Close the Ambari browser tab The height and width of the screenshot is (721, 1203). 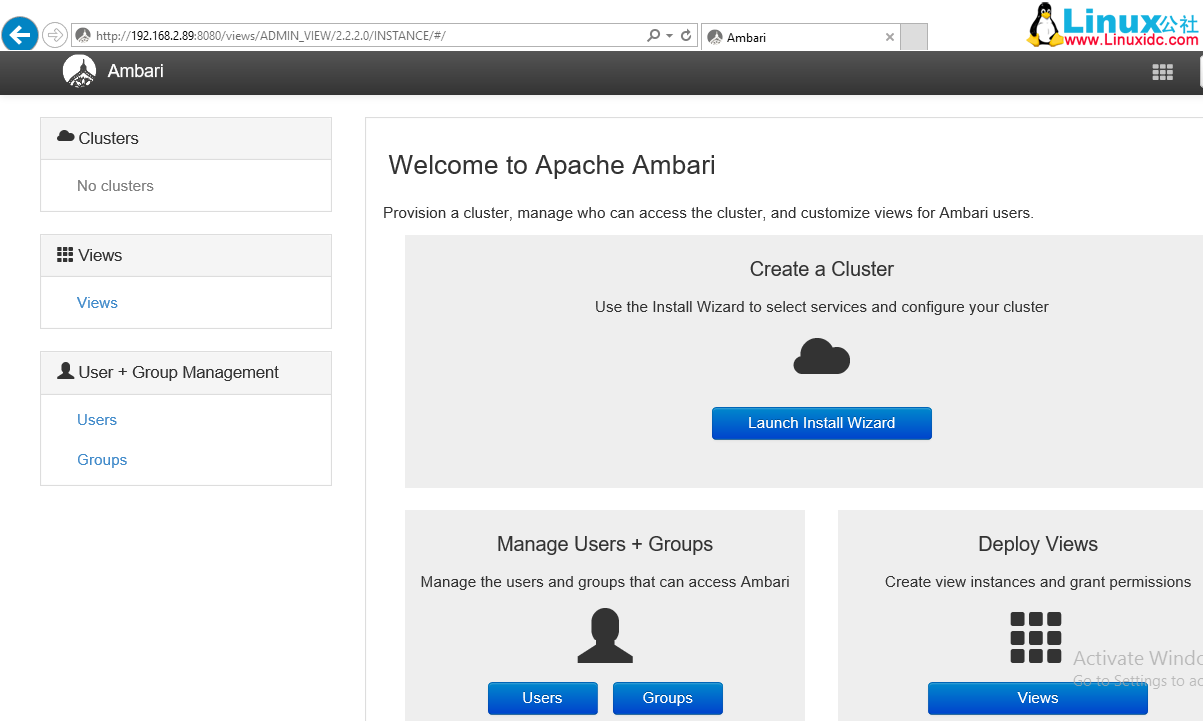coord(890,37)
